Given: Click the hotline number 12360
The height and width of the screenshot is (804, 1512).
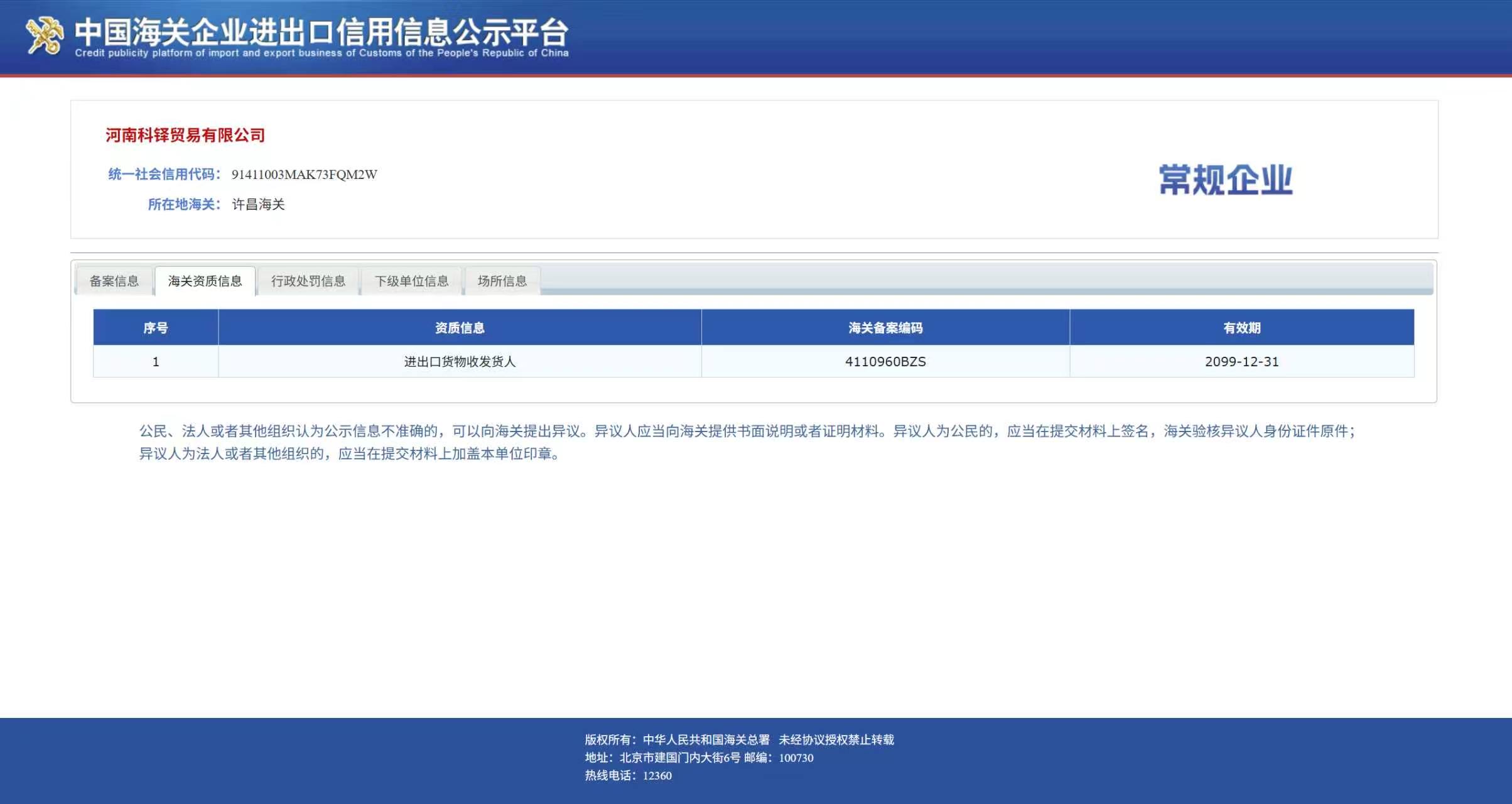Looking at the screenshot, I should click(657, 776).
